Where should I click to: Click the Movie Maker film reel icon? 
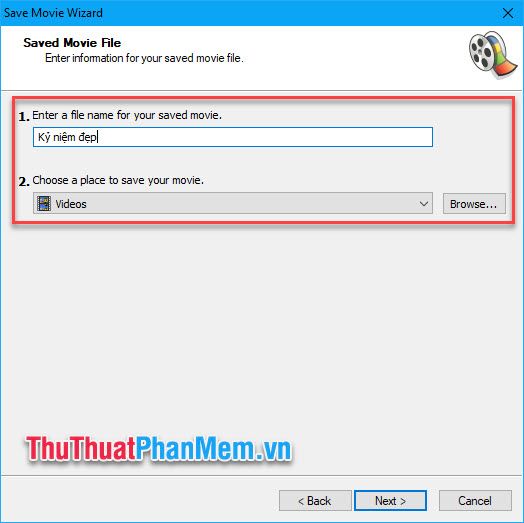pos(493,54)
